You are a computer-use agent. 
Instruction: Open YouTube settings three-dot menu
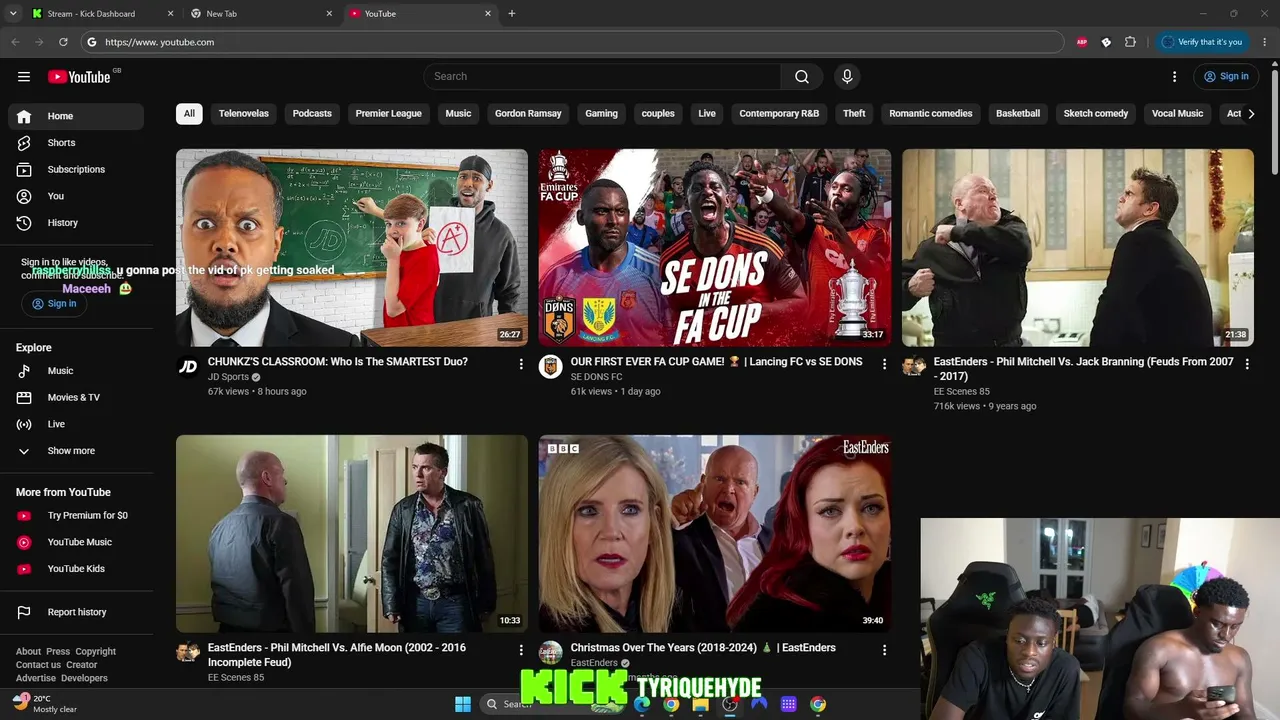tap(1174, 77)
